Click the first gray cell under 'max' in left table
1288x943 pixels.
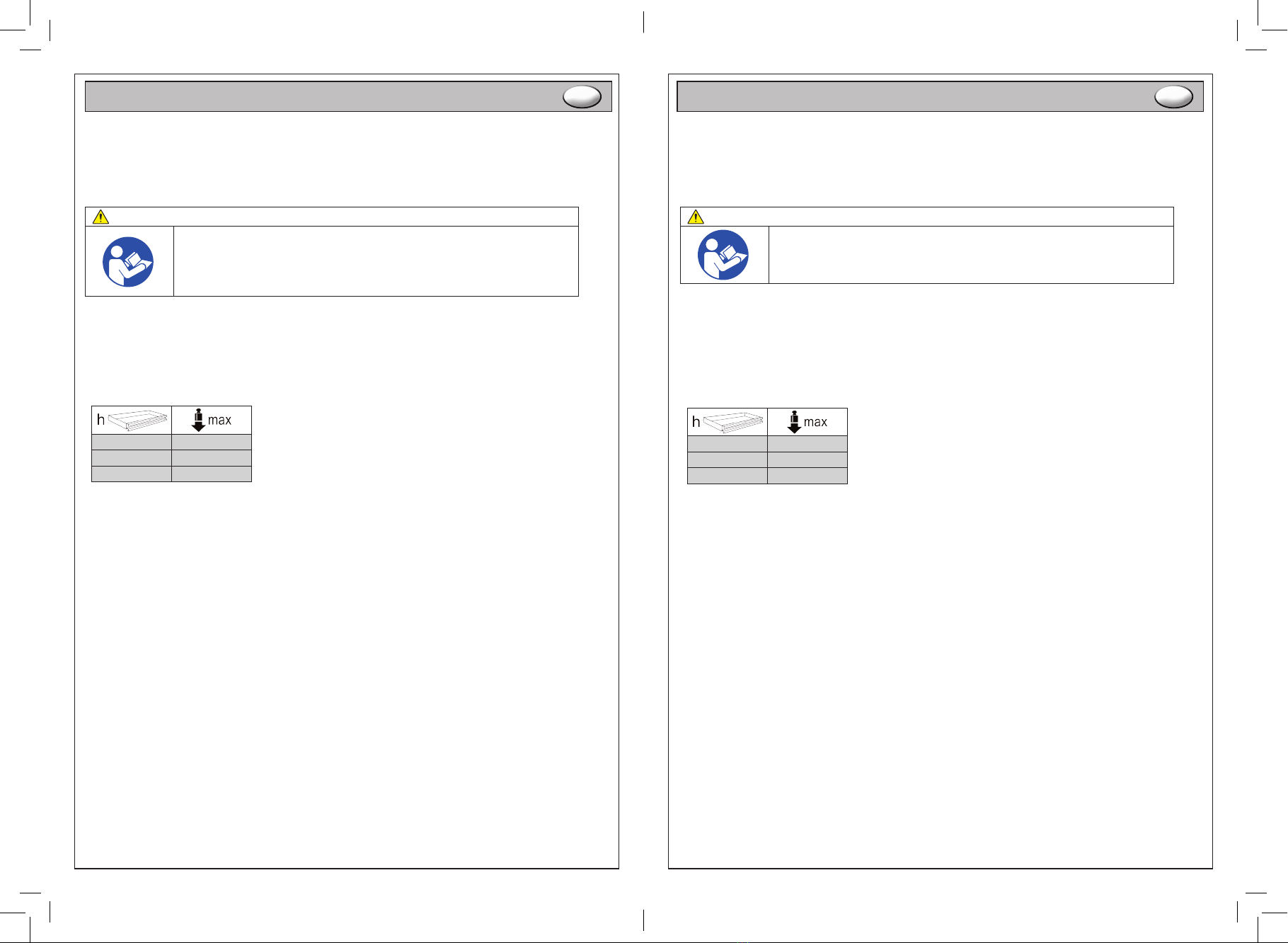(212, 442)
